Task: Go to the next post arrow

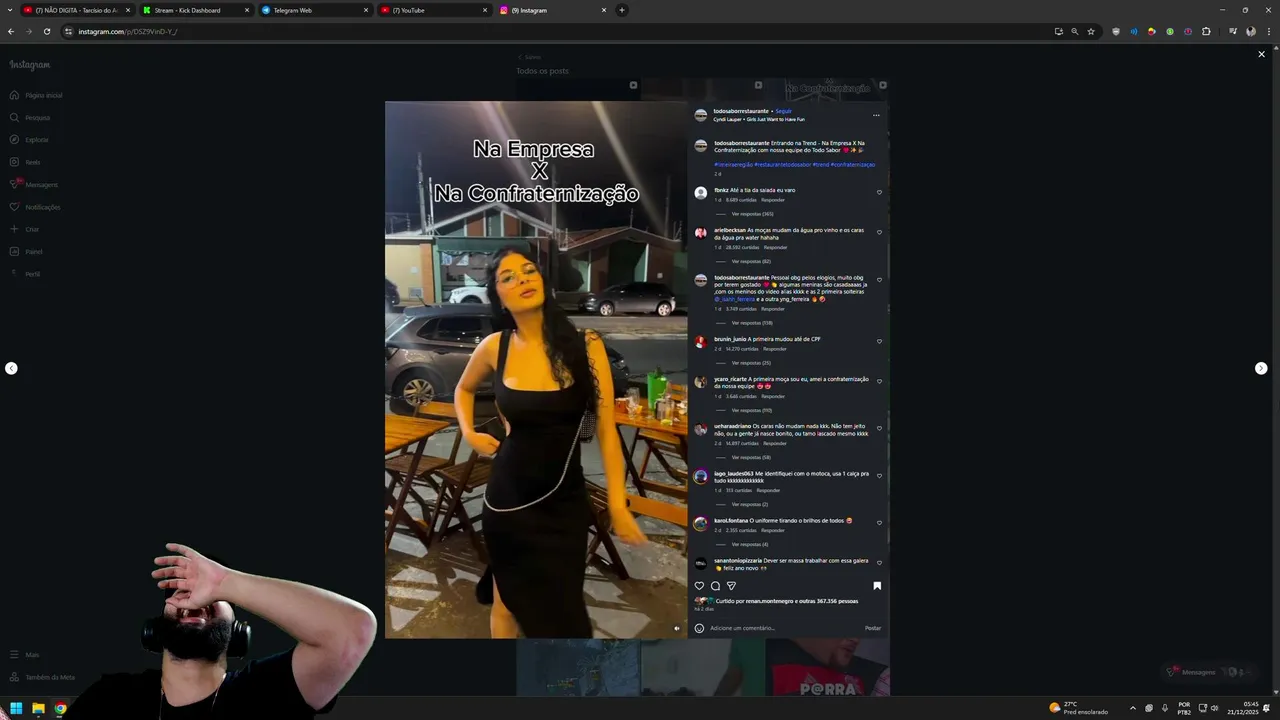Action: 1261,368
